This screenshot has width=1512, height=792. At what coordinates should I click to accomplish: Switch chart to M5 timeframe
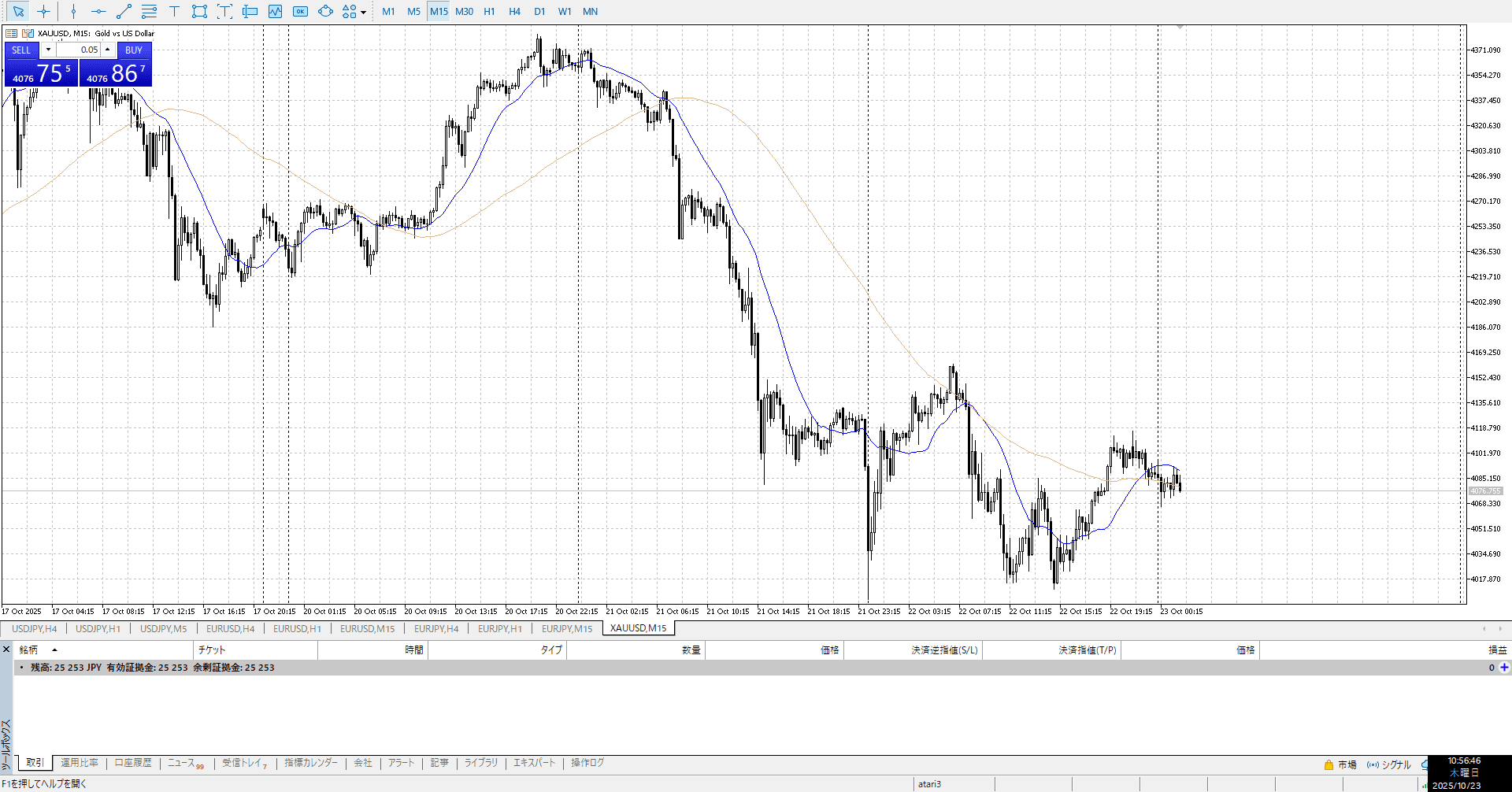413,11
